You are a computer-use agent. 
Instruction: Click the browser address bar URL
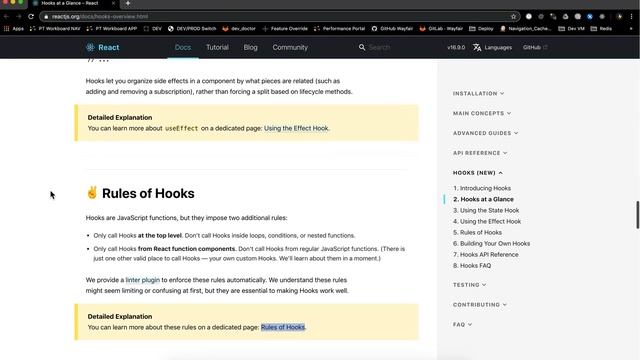pyautogui.click(x=100, y=17)
